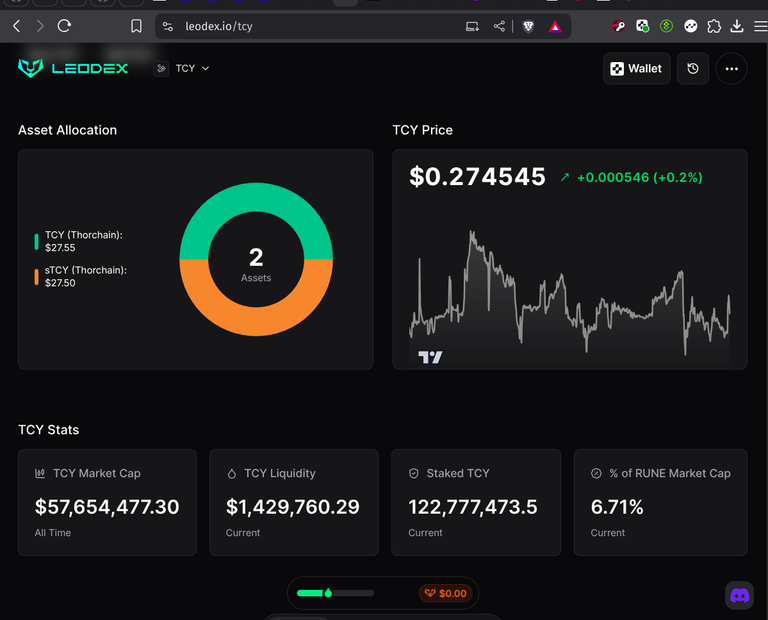Open the TCY Market Cap card
This screenshot has height=620, width=768.
[x=107, y=502]
